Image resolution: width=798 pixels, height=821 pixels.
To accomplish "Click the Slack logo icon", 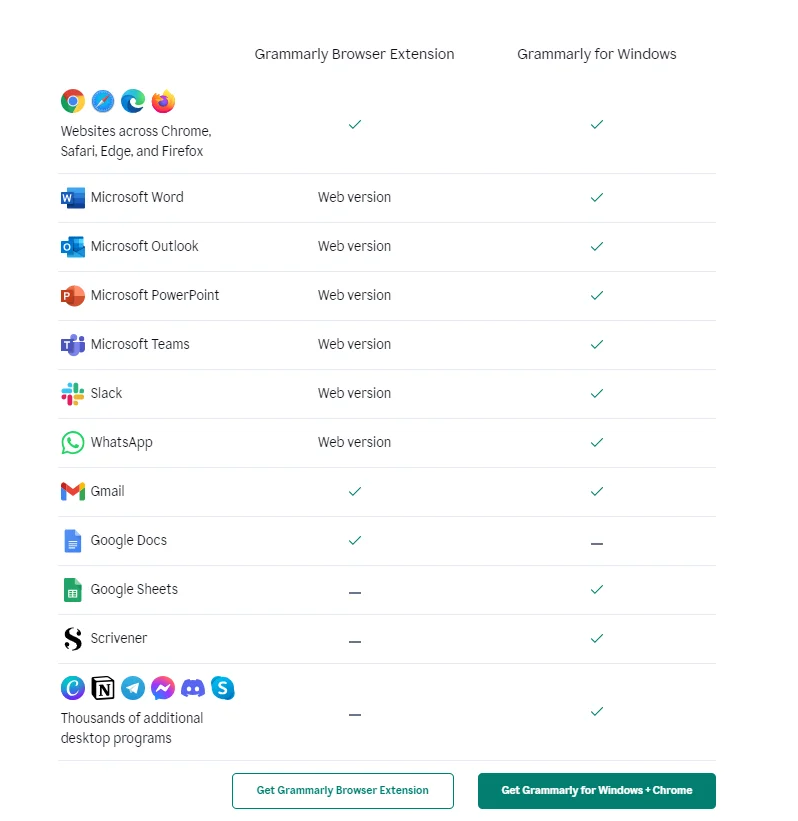I will tap(72, 394).
